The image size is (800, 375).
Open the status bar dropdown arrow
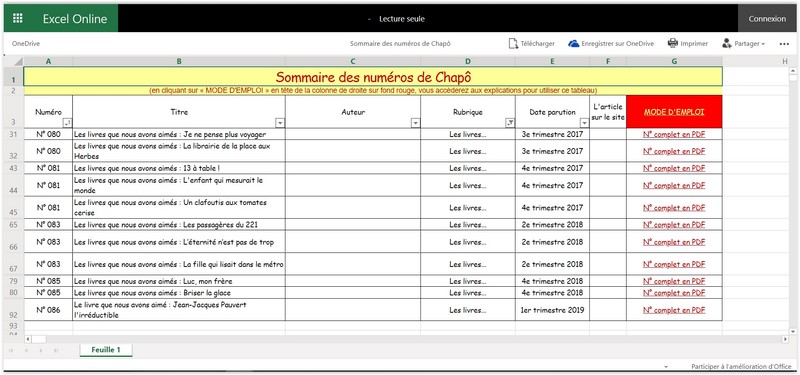click(x=666, y=367)
